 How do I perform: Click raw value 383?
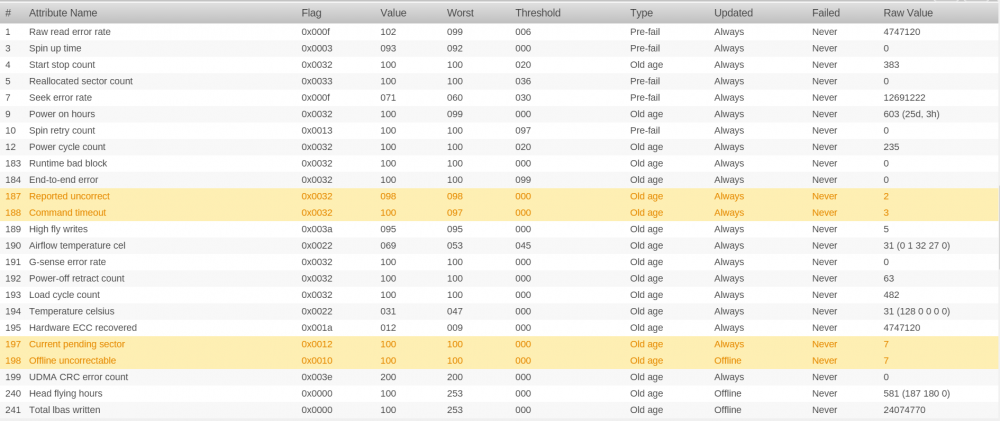892,65
